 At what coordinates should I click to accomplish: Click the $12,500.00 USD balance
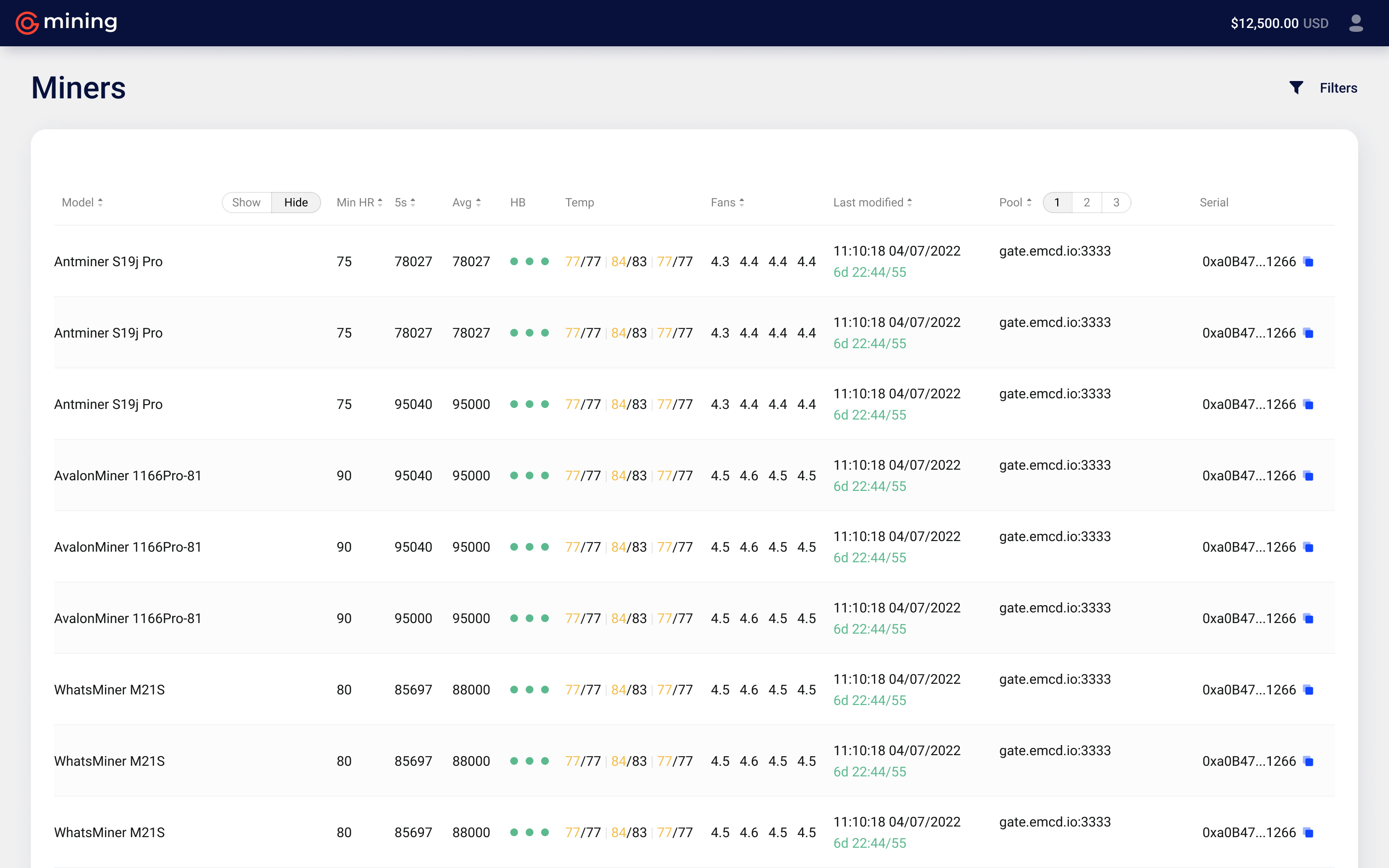(1280, 23)
